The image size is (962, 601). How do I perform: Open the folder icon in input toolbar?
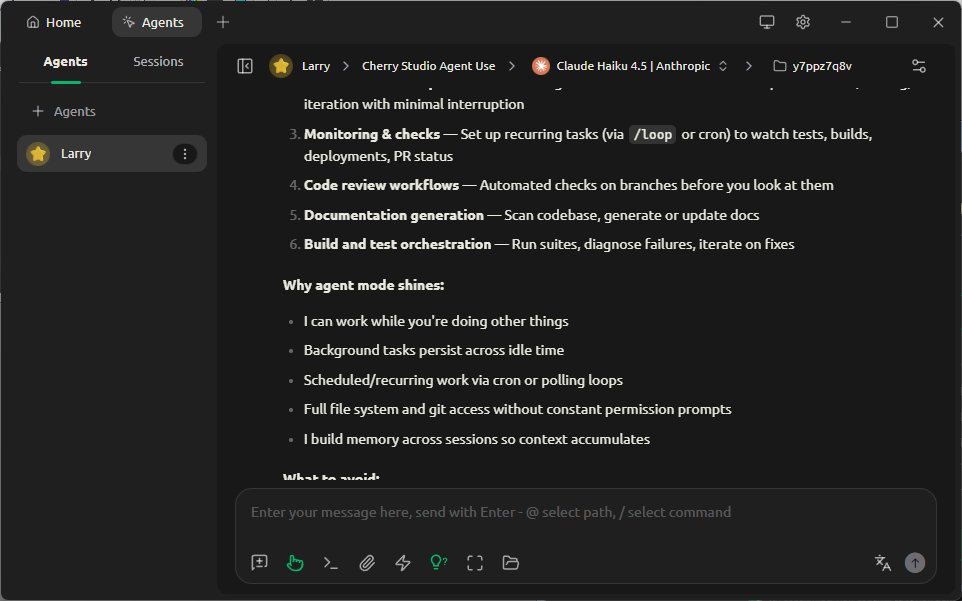point(510,562)
